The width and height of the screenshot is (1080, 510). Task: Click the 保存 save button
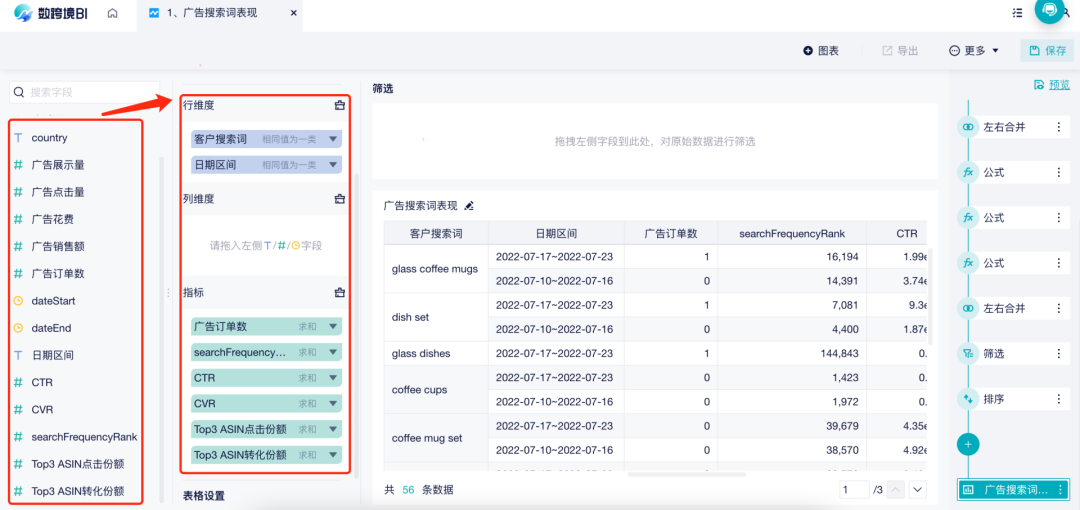coord(1047,50)
